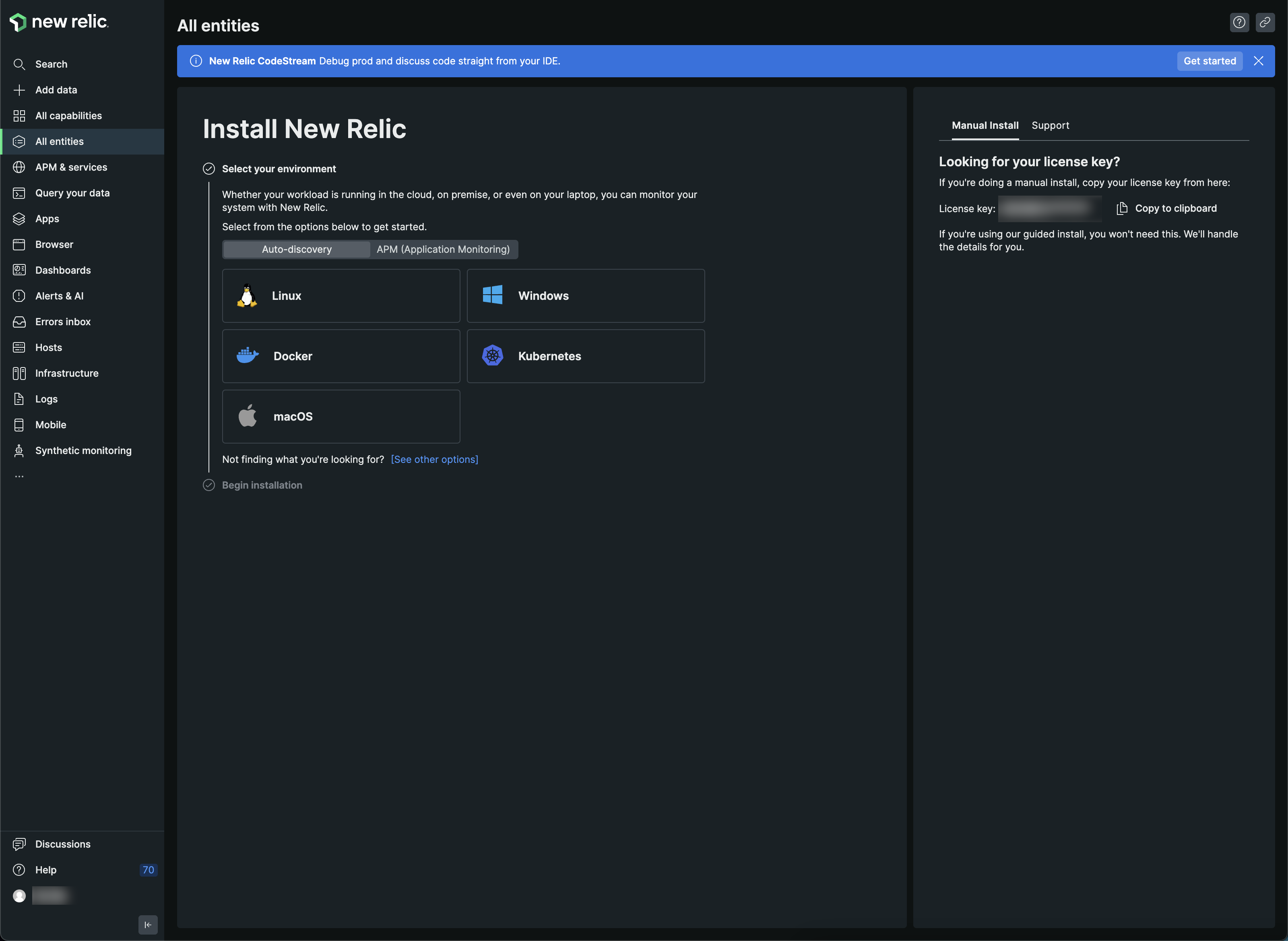Click the Add data plus icon

pyautogui.click(x=19, y=90)
